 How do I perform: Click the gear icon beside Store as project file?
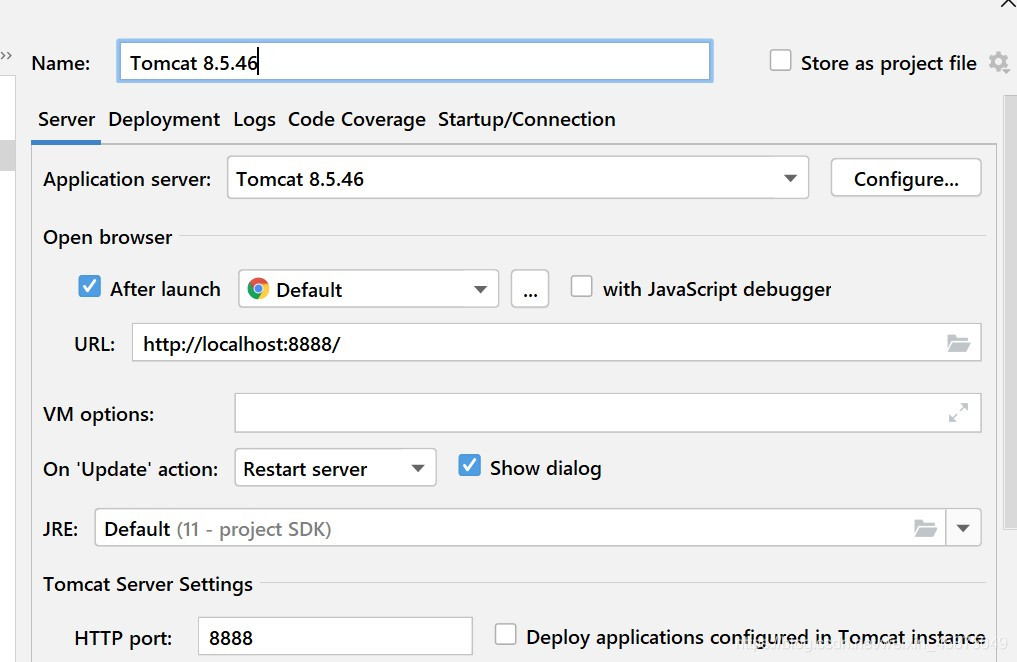click(998, 63)
